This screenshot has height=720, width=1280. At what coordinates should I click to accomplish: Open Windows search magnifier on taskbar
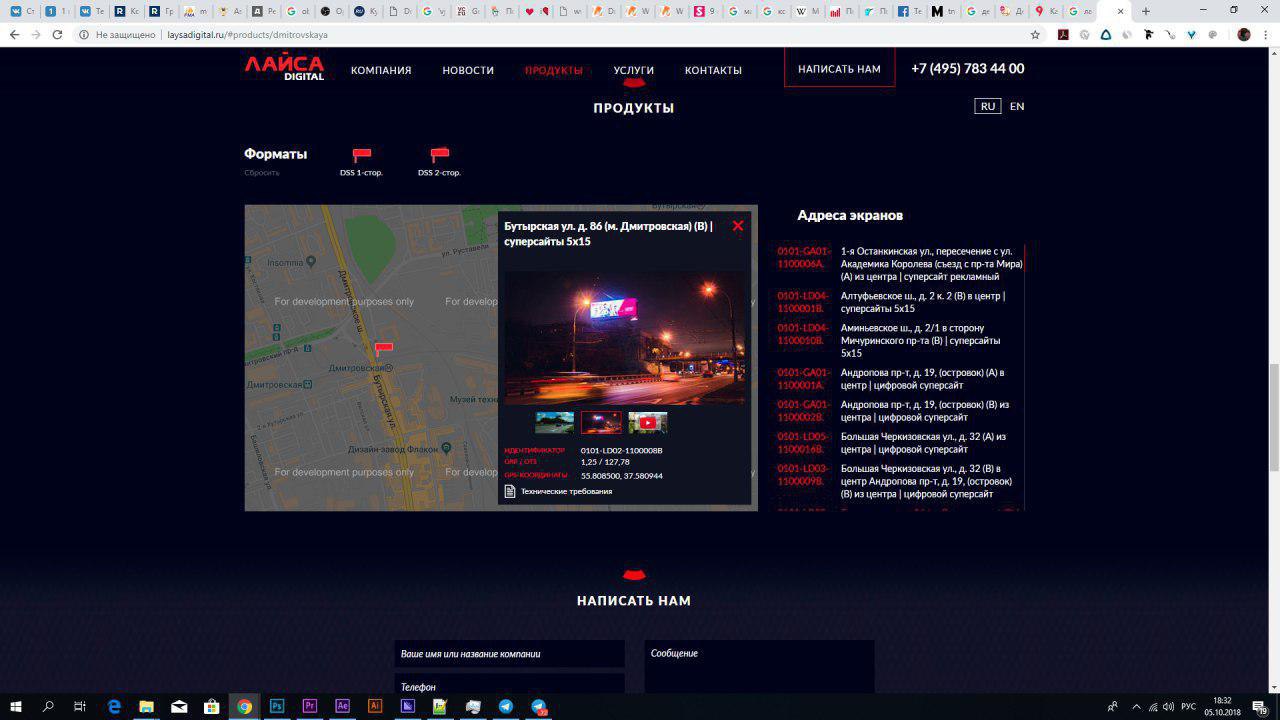pyautogui.click(x=48, y=706)
